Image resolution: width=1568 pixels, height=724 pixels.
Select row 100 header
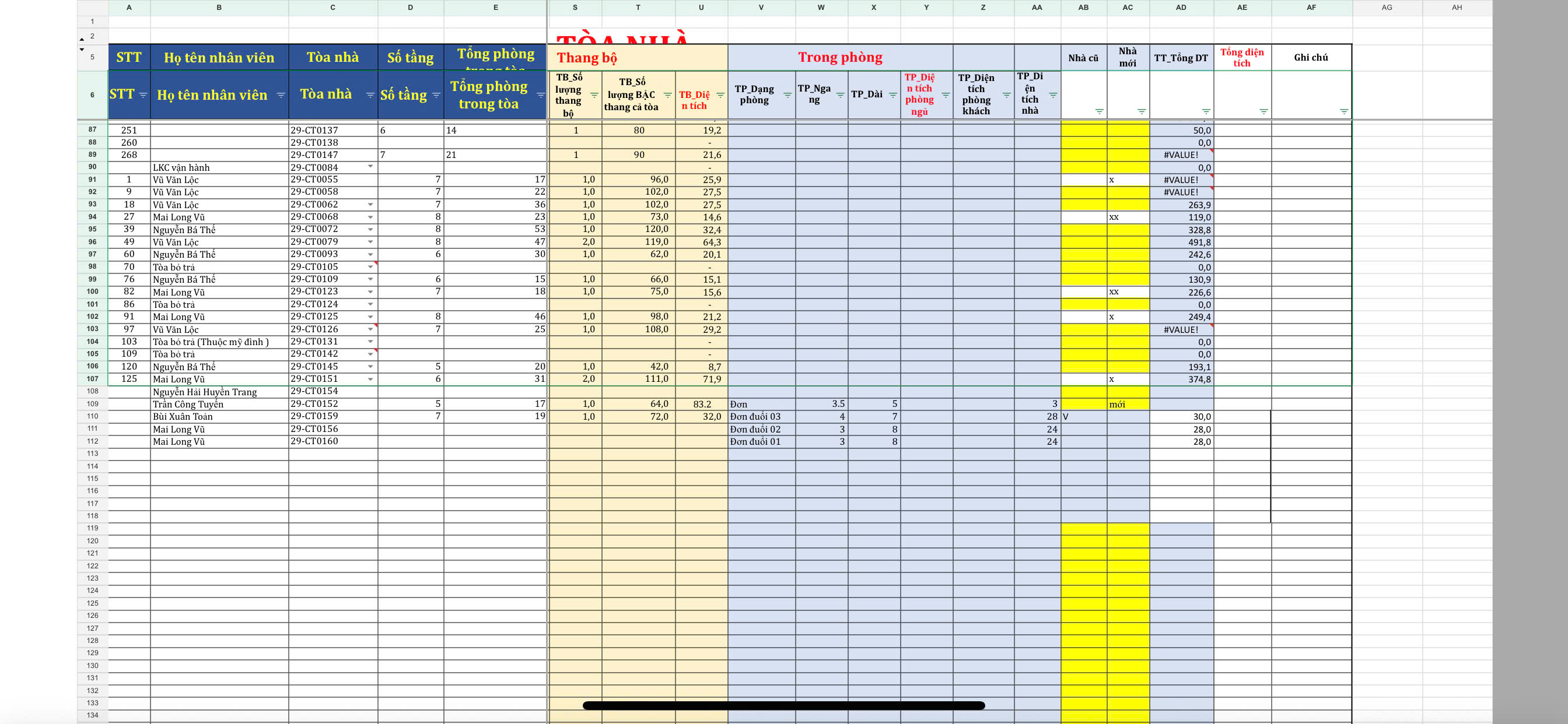click(x=93, y=291)
